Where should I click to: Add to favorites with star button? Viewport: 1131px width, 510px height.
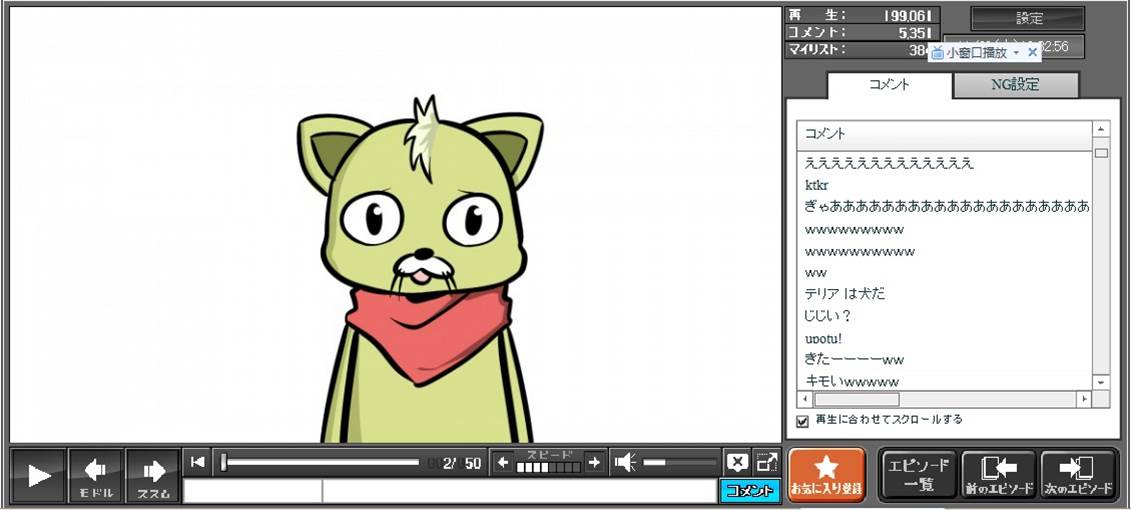coord(826,475)
